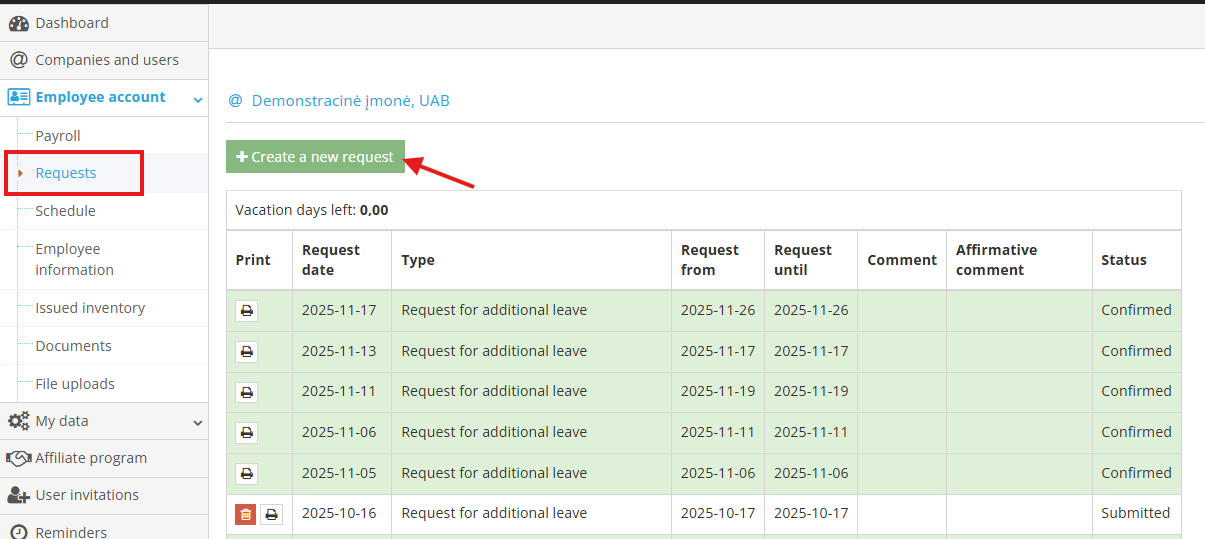The image size is (1205, 539).
Task: Open Dashboard in the sidebar
Action: click(72, 23)
